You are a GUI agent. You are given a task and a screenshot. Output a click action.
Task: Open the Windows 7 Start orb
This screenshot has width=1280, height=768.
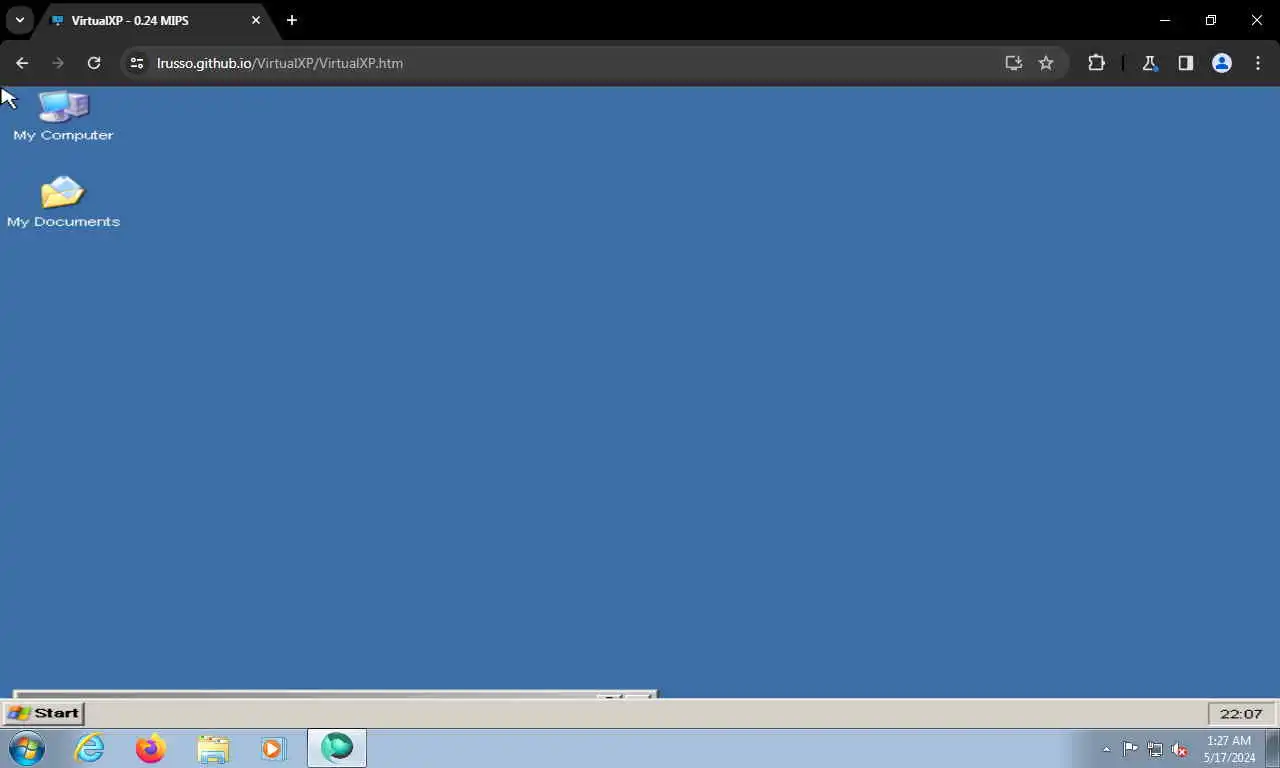(27, 748)
